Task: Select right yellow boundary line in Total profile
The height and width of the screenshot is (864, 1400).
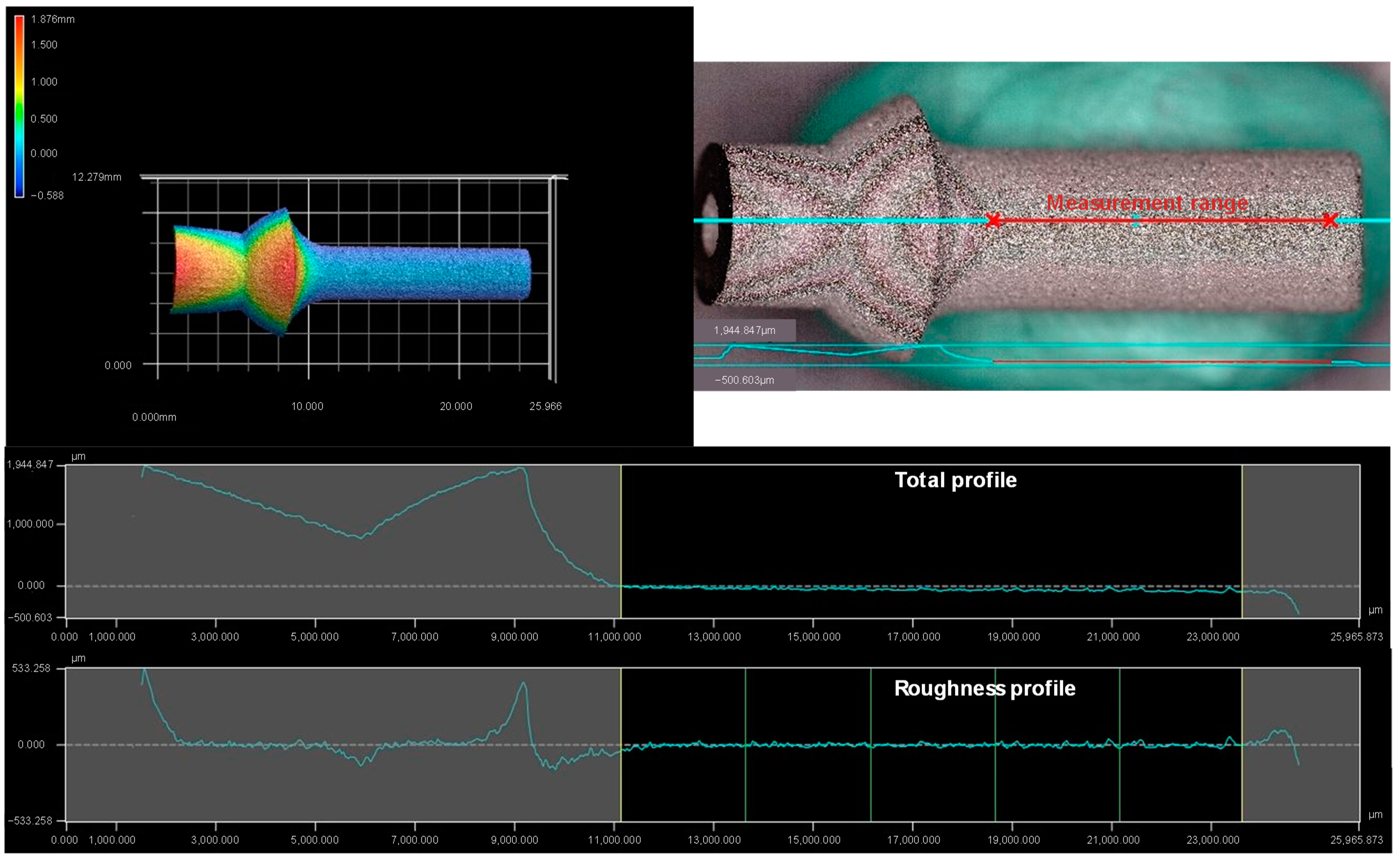Action: click(1242, 526)
